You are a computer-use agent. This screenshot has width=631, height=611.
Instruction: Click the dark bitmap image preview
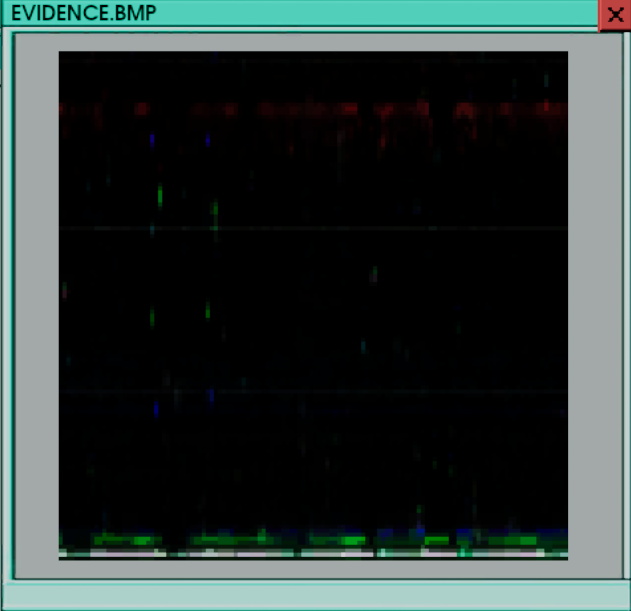pyautogui.click(x=313, y=306)
